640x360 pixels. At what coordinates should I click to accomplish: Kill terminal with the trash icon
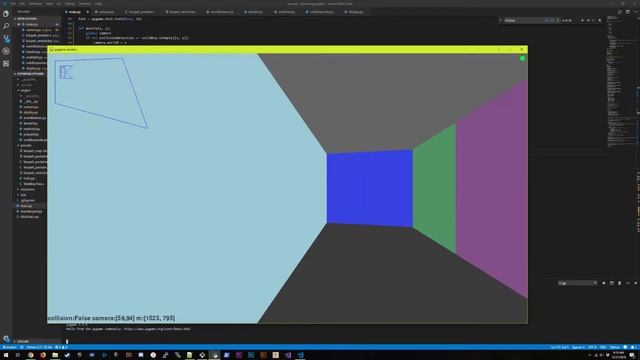click(620, 283)
